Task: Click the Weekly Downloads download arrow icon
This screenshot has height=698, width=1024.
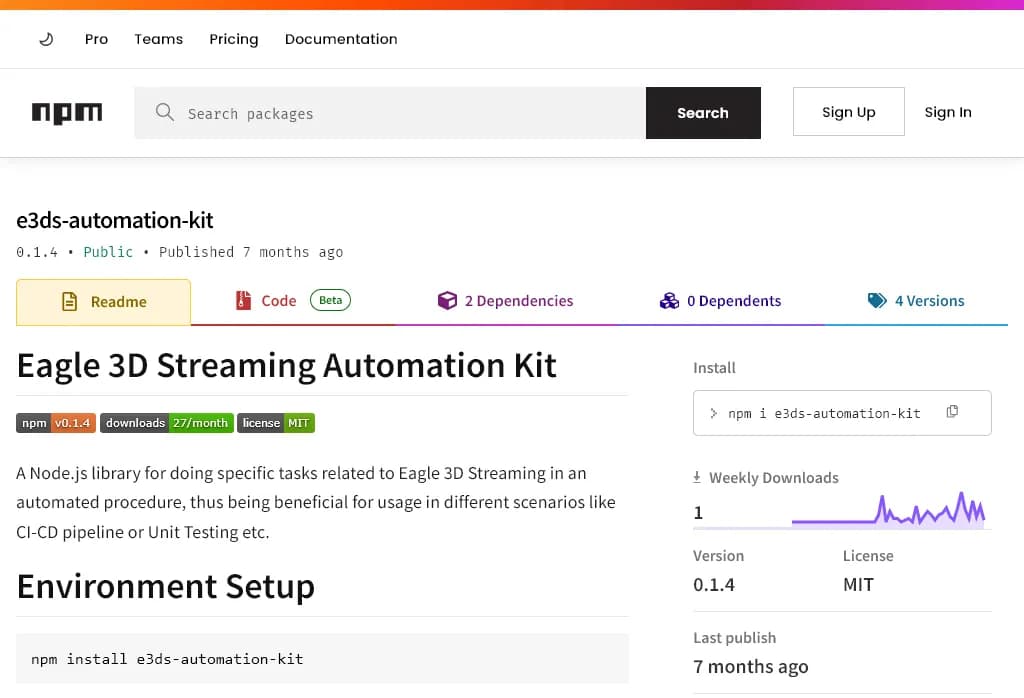Action: pos(697,477)
